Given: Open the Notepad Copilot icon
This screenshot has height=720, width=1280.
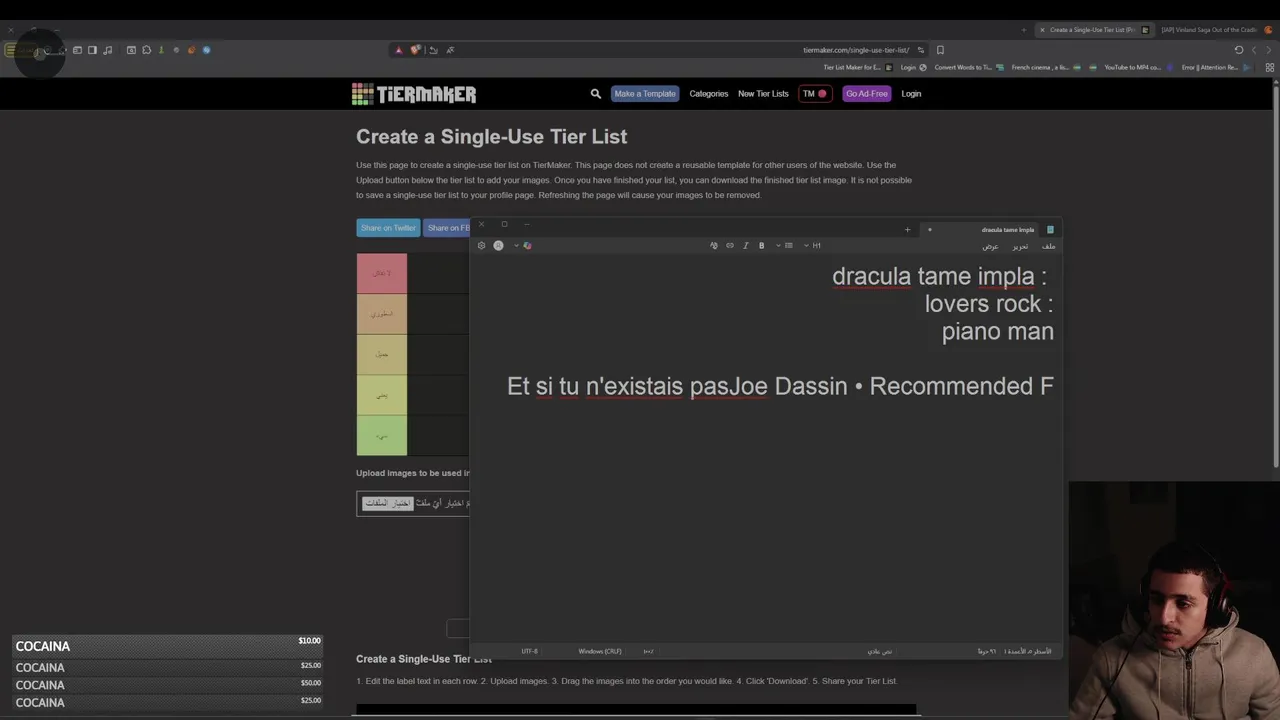Looking at the screenshot, I should (527, 245).
